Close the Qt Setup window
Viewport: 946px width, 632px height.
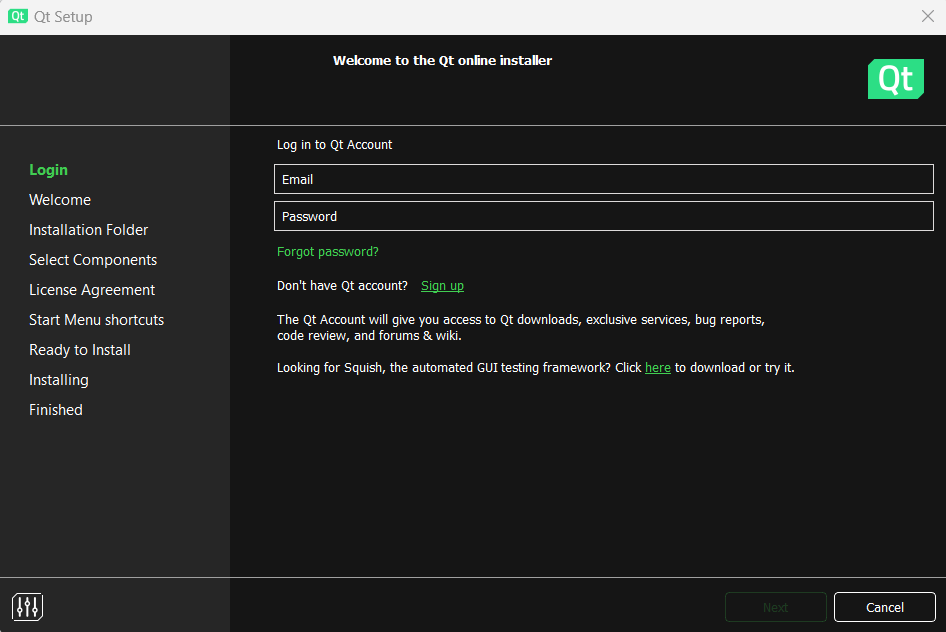coord(927,17)
